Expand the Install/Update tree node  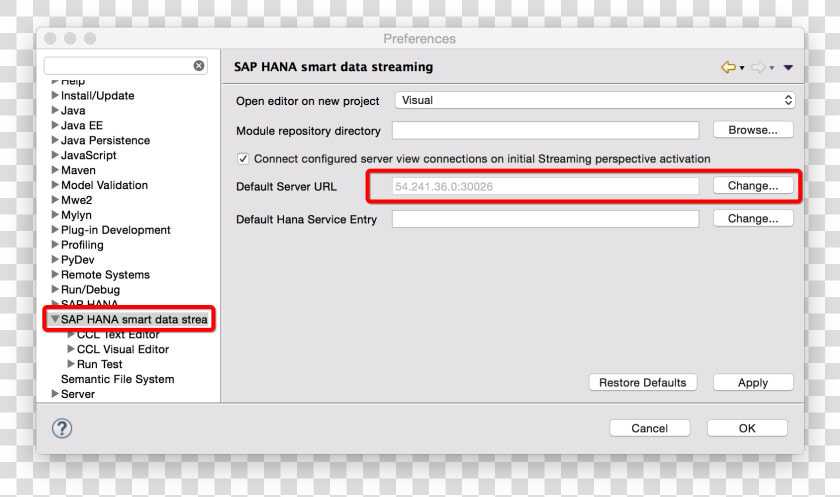[x=55, y=95]
